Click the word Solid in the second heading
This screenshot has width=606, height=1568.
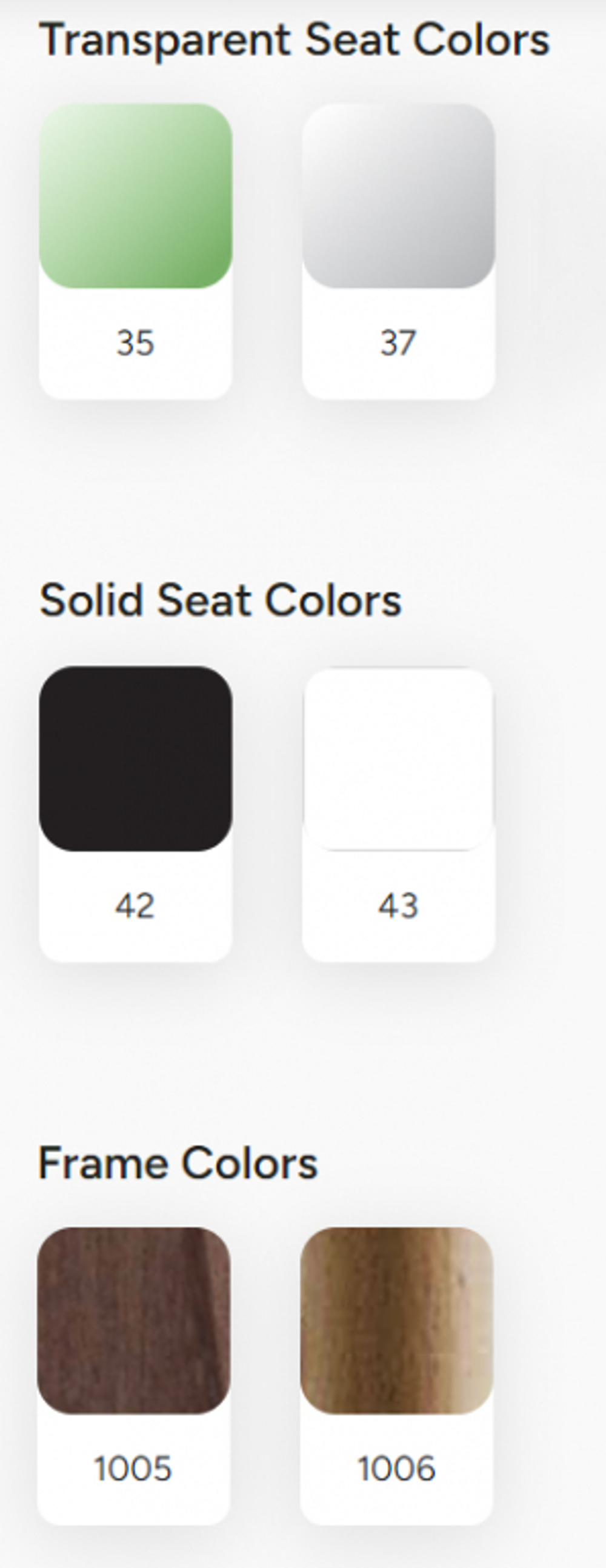tap(91, 600)
